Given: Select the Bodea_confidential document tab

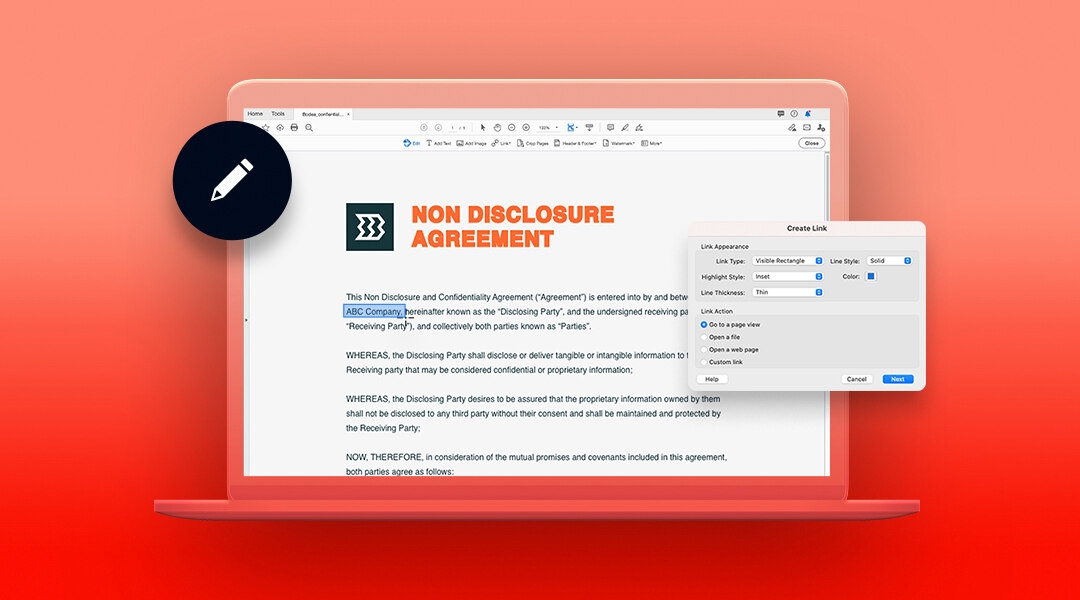Looking at the screenshot, I should click(322, 114).
